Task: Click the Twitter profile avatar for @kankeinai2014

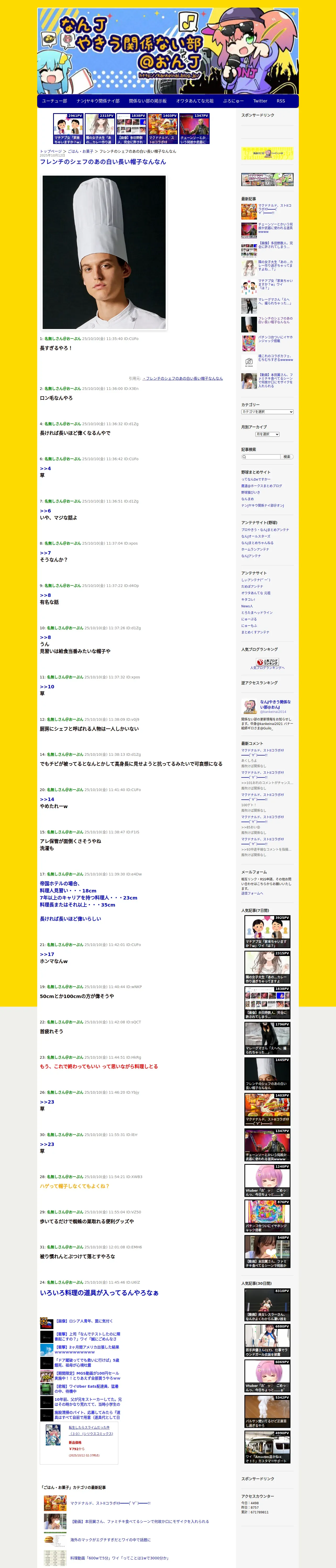Action: tap(249, 707)
